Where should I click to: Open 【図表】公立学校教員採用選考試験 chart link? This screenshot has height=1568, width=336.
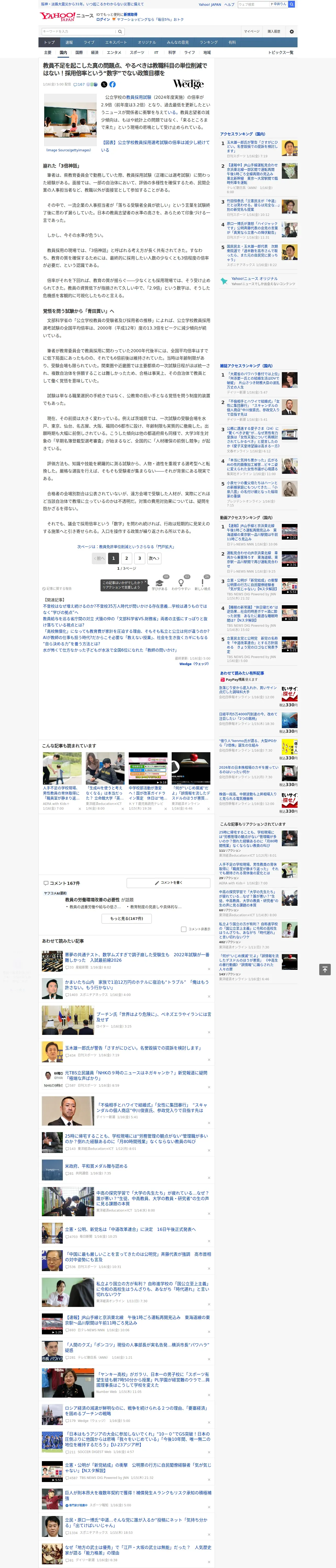tap(155, 146)
